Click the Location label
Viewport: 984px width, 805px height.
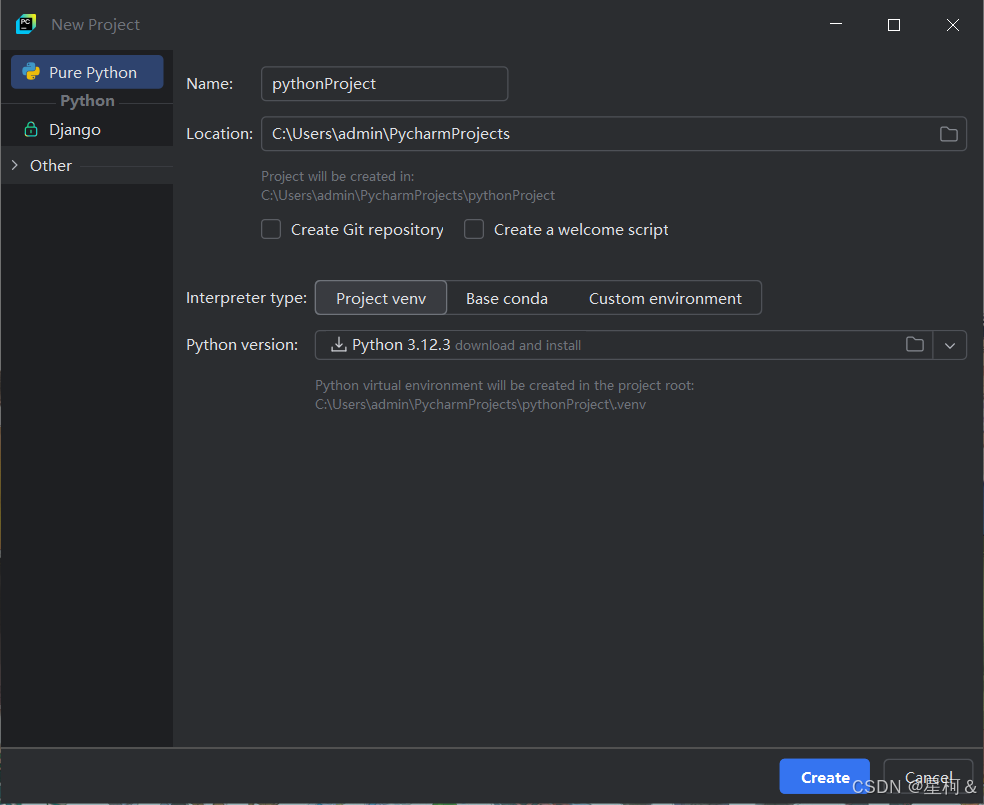coord(219,134)
